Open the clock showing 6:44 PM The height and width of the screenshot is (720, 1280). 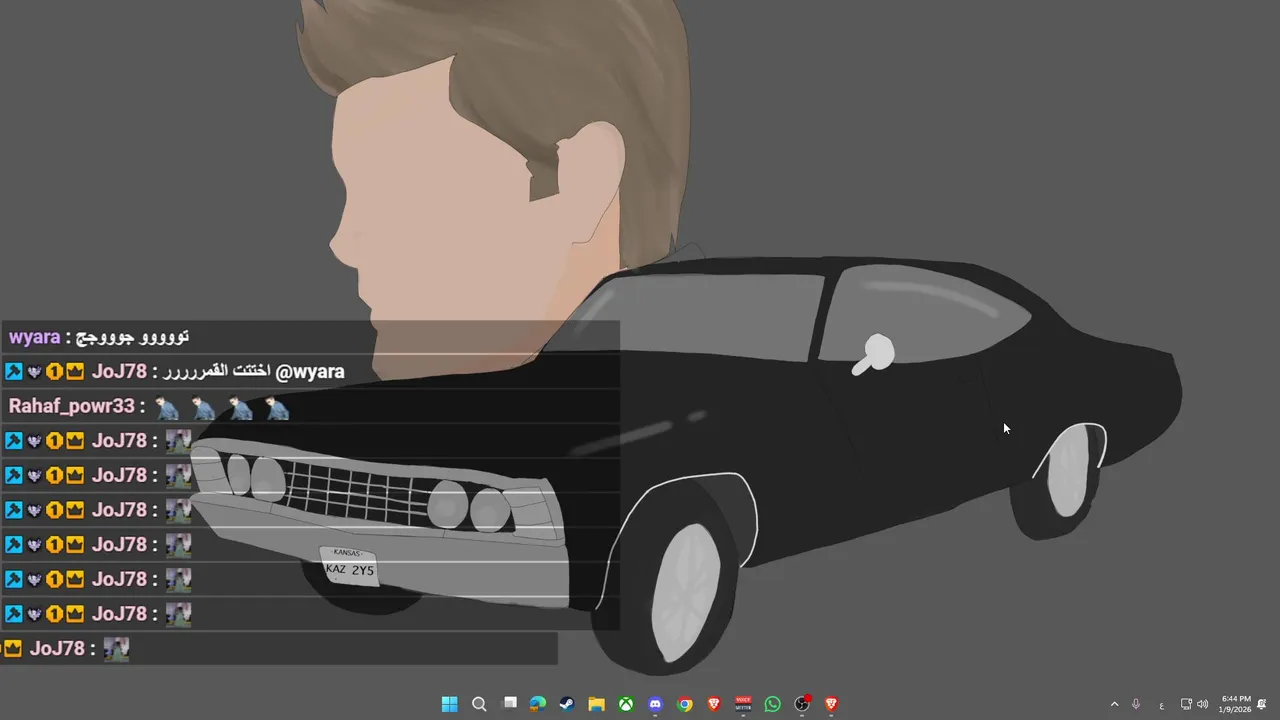pos(1235,704)
